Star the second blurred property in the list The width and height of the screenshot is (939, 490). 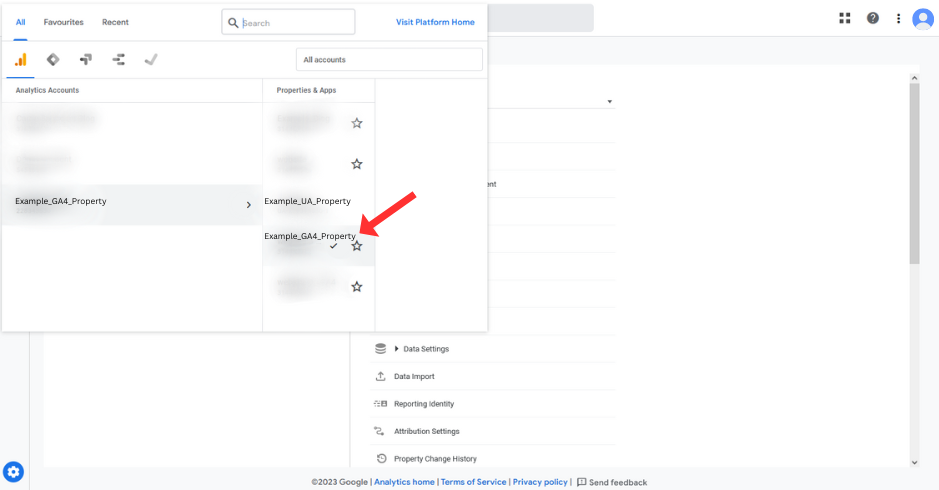point(357,164)
